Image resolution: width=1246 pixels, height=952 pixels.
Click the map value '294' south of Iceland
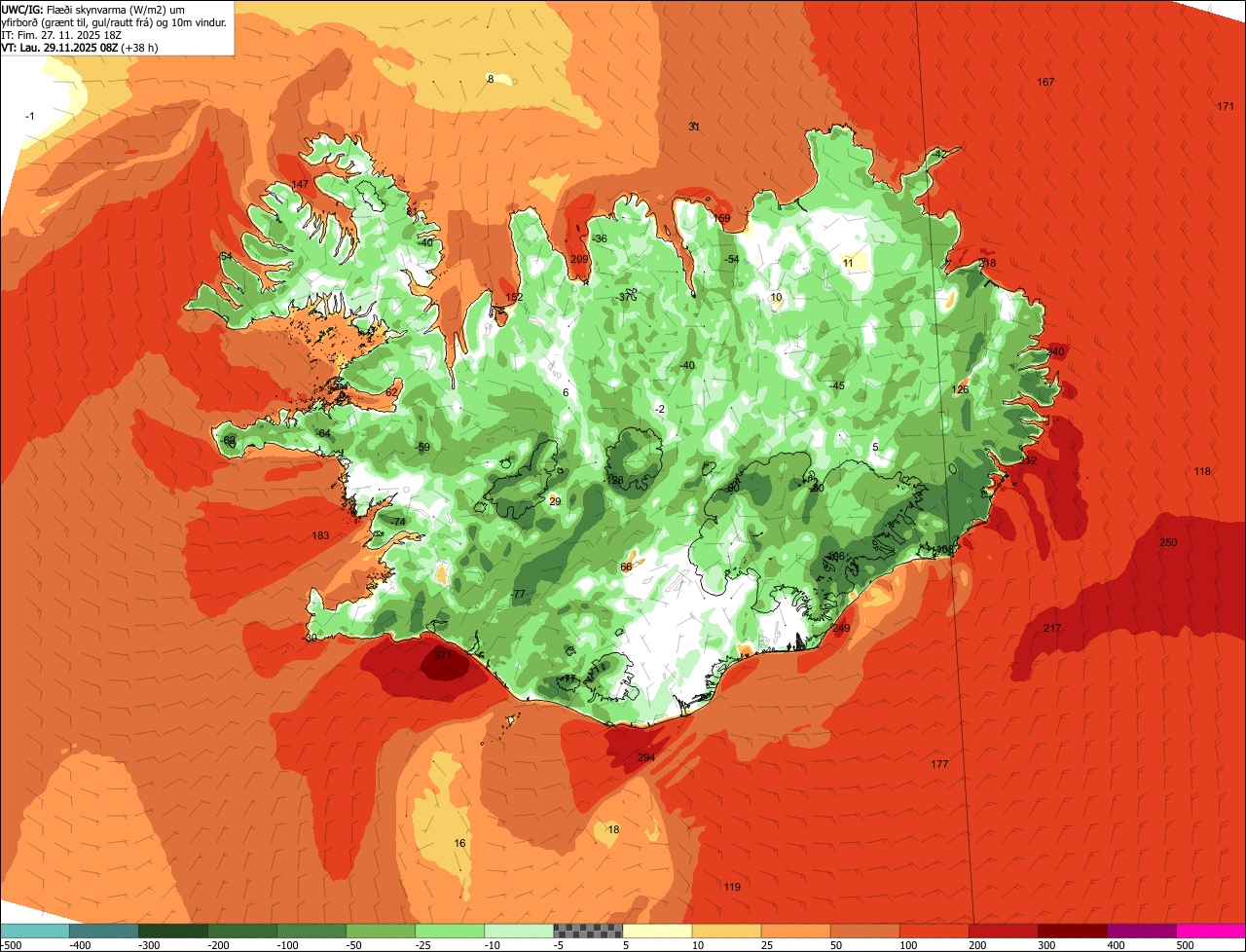(x=646, y=757)
